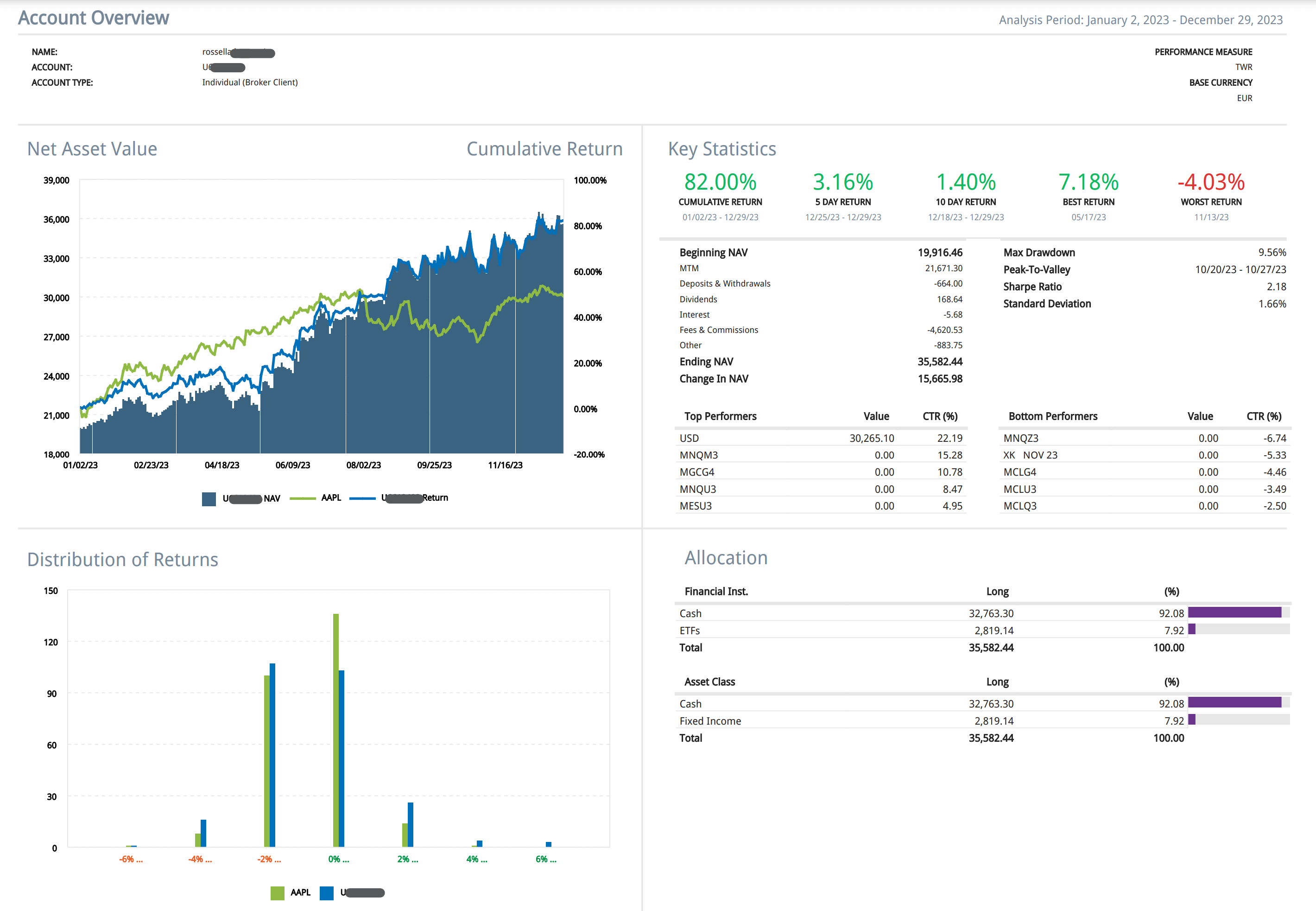Screen dimensions: 1316x911
Task: Click the purple Fixed Income allocation bar
Action: (x=1192, y=720)
